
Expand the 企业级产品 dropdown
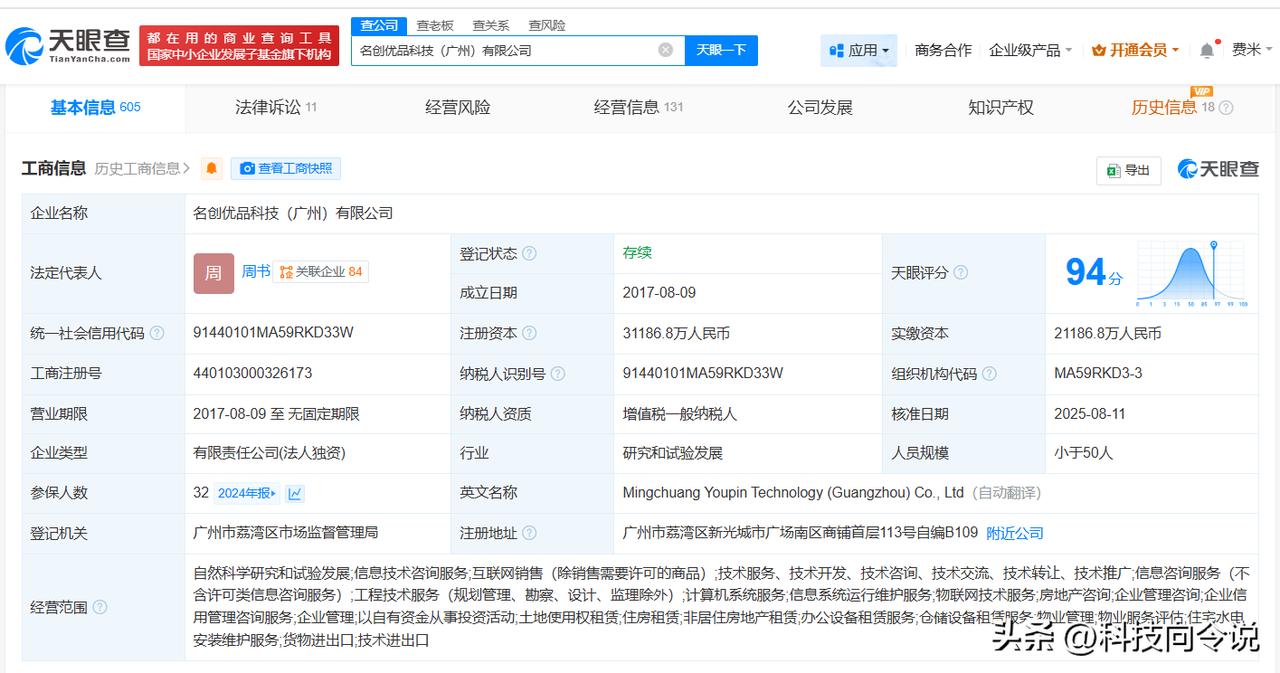pos(1030,50)
